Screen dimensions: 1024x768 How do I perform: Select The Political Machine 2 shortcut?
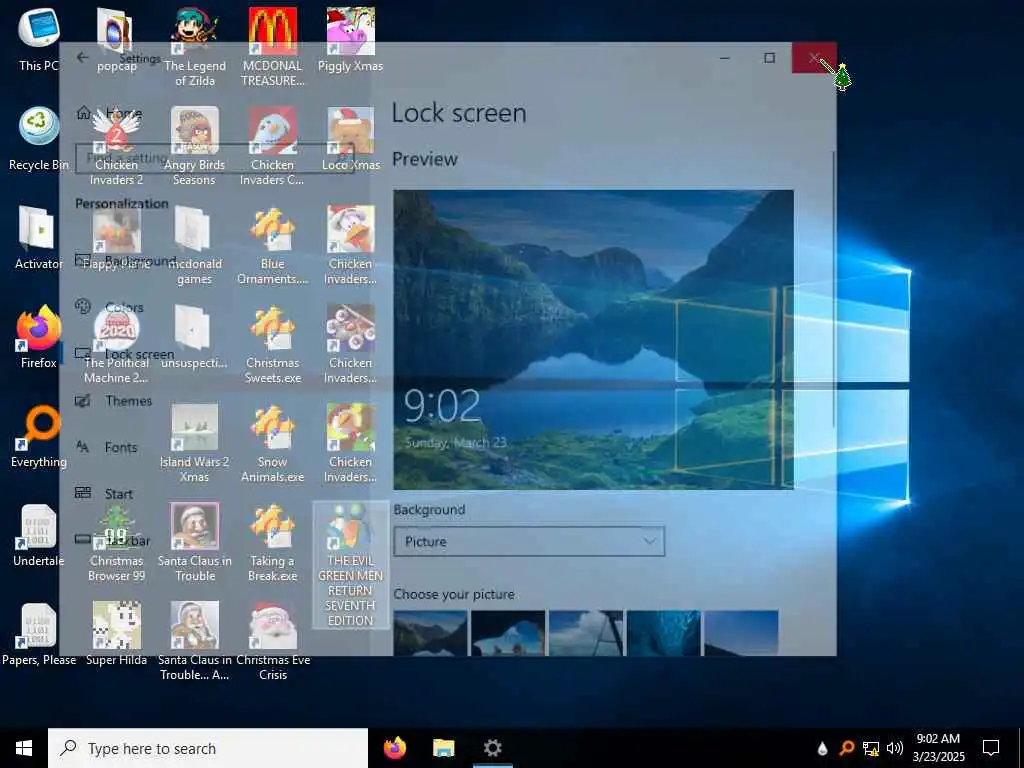[116, 344]
